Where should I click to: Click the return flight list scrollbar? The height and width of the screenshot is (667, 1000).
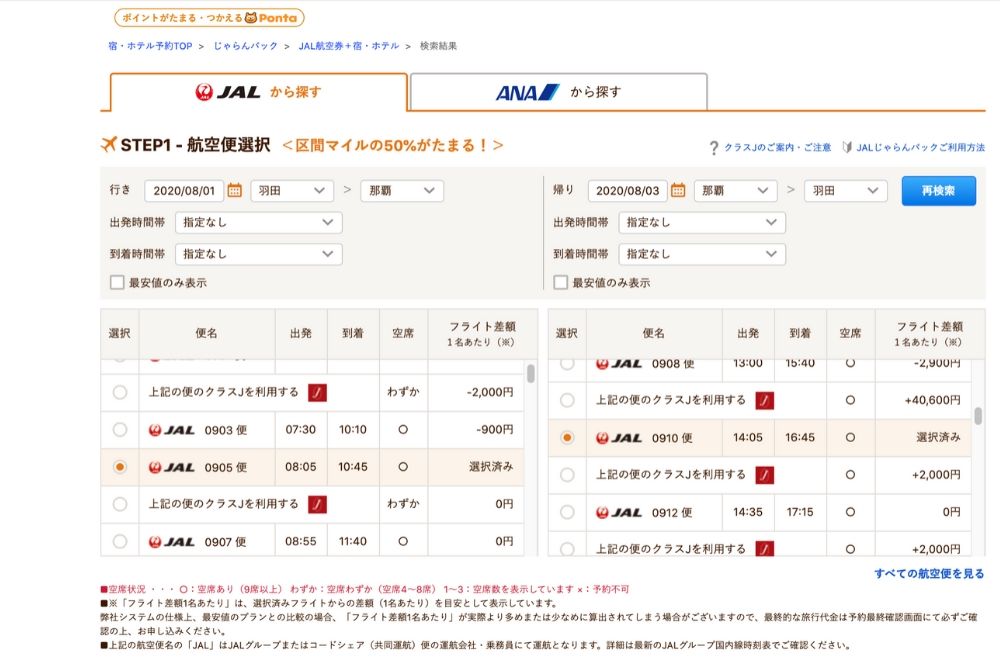[x=978, y=416]
